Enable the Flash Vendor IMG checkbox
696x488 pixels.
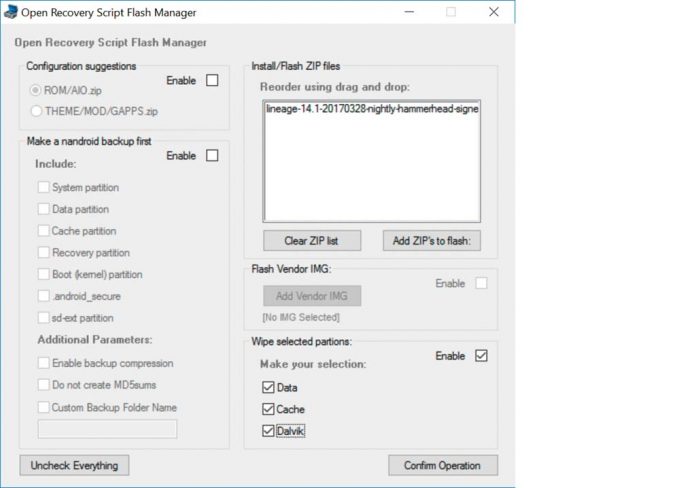[481, 284]
